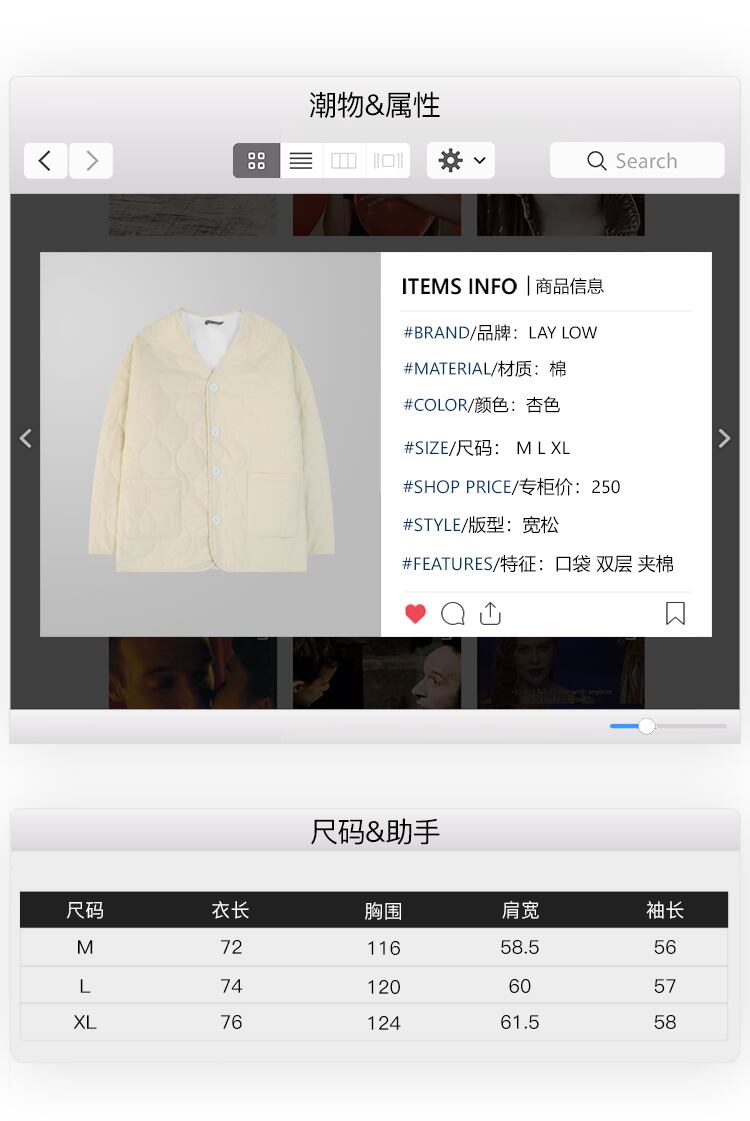This screenshot has height=1121, width=750.
Task: Switch to list view
Action: click(x=301, y=160)
